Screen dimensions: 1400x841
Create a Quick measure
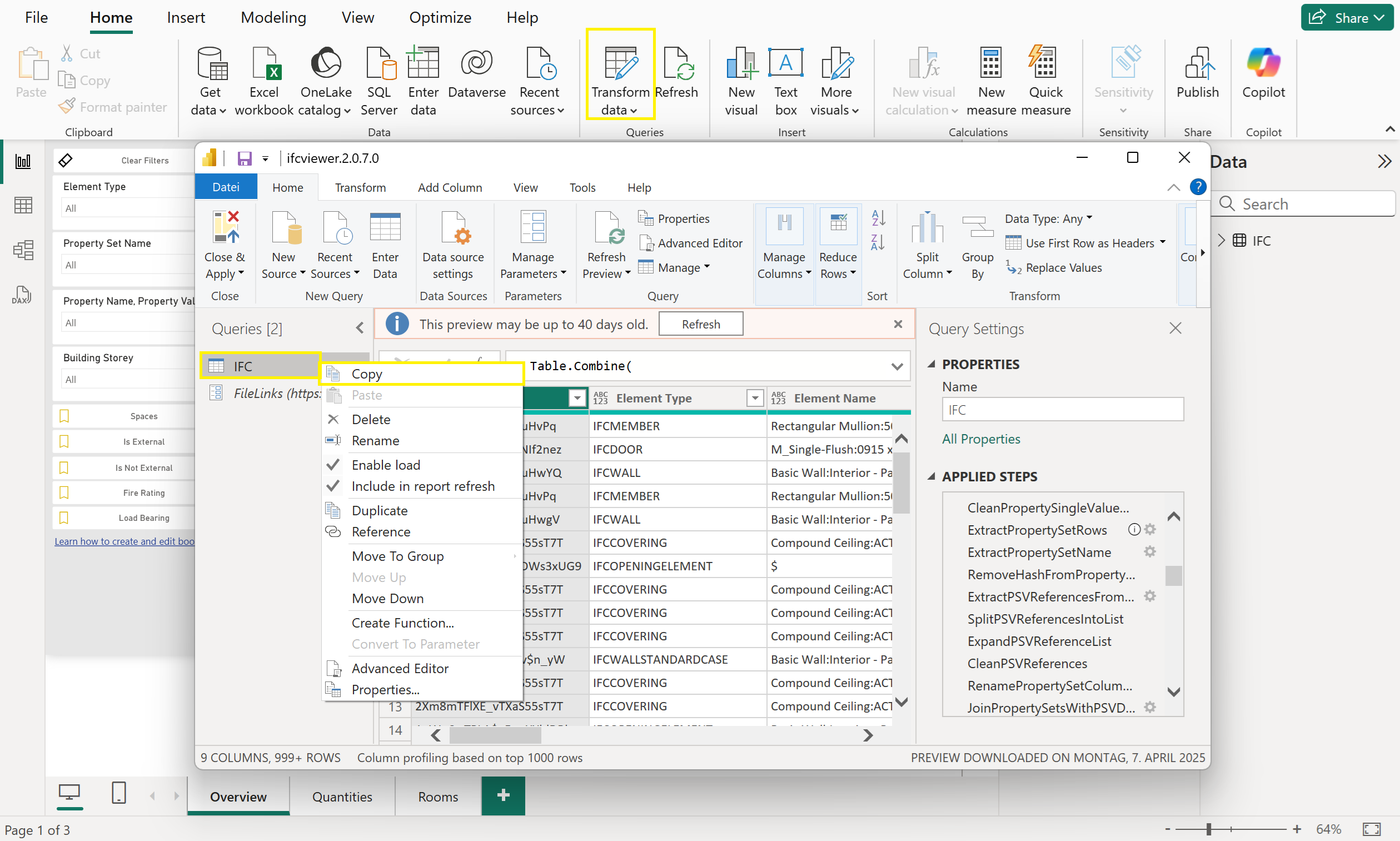pos(1045,81)
